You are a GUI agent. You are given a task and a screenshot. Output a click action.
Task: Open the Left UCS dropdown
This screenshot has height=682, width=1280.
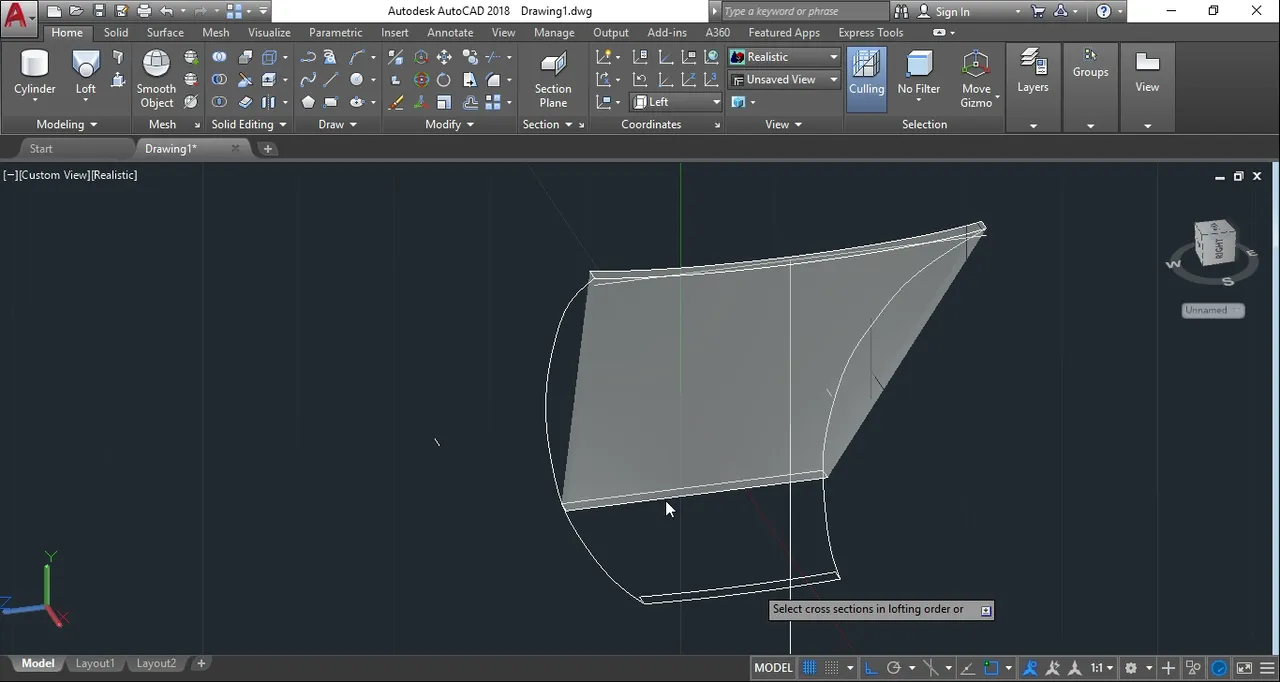(x=676, y=102)
